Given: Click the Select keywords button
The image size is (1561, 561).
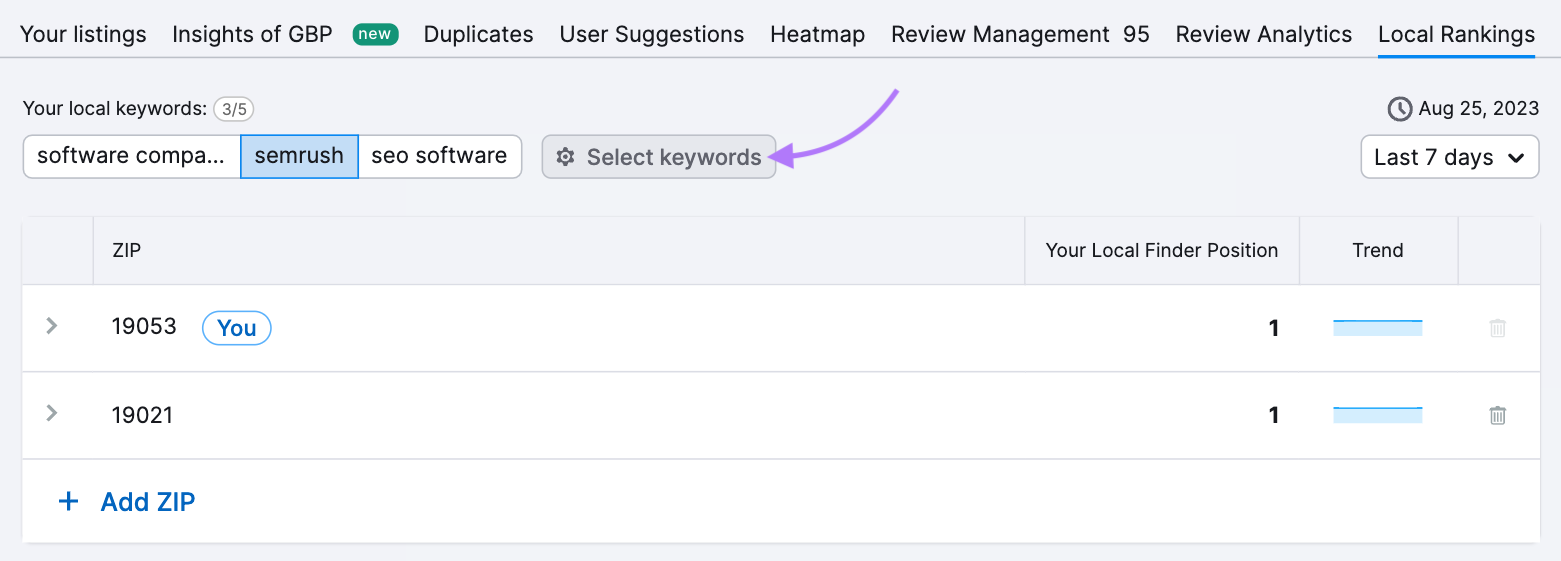Looking at the screenshot, I should (x=659, y=157).
